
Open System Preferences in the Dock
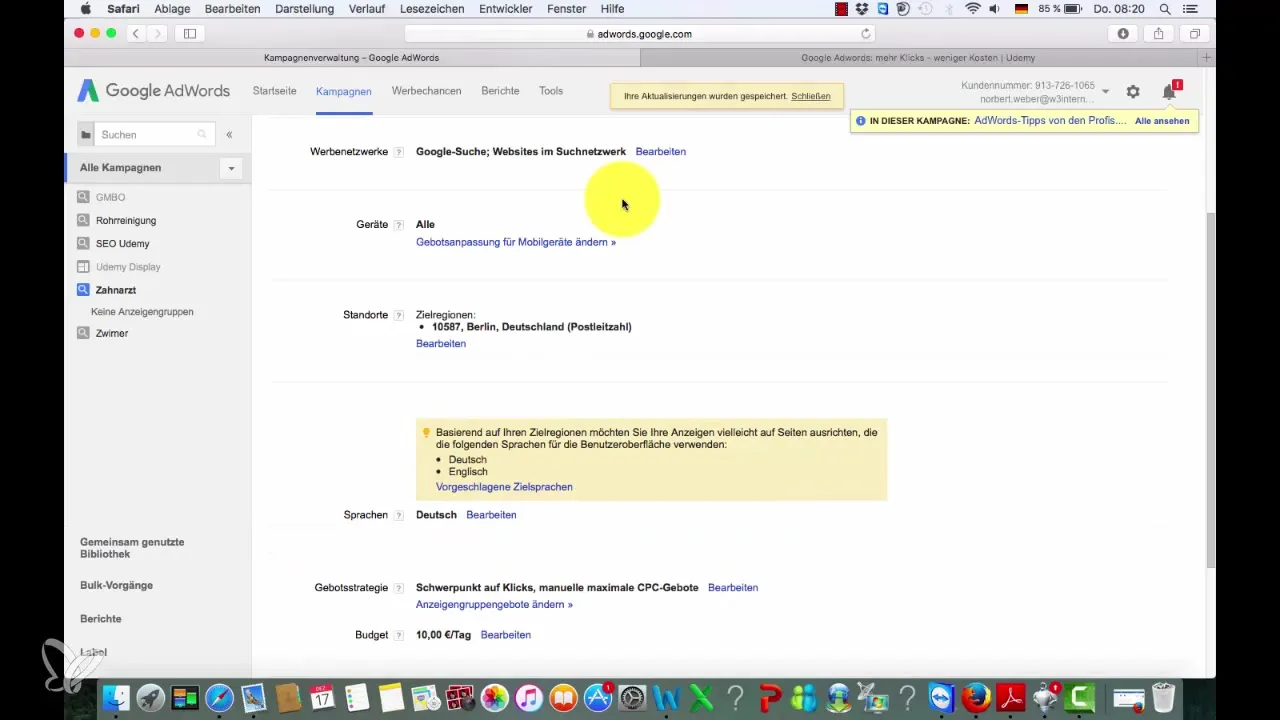pos(632,698)
